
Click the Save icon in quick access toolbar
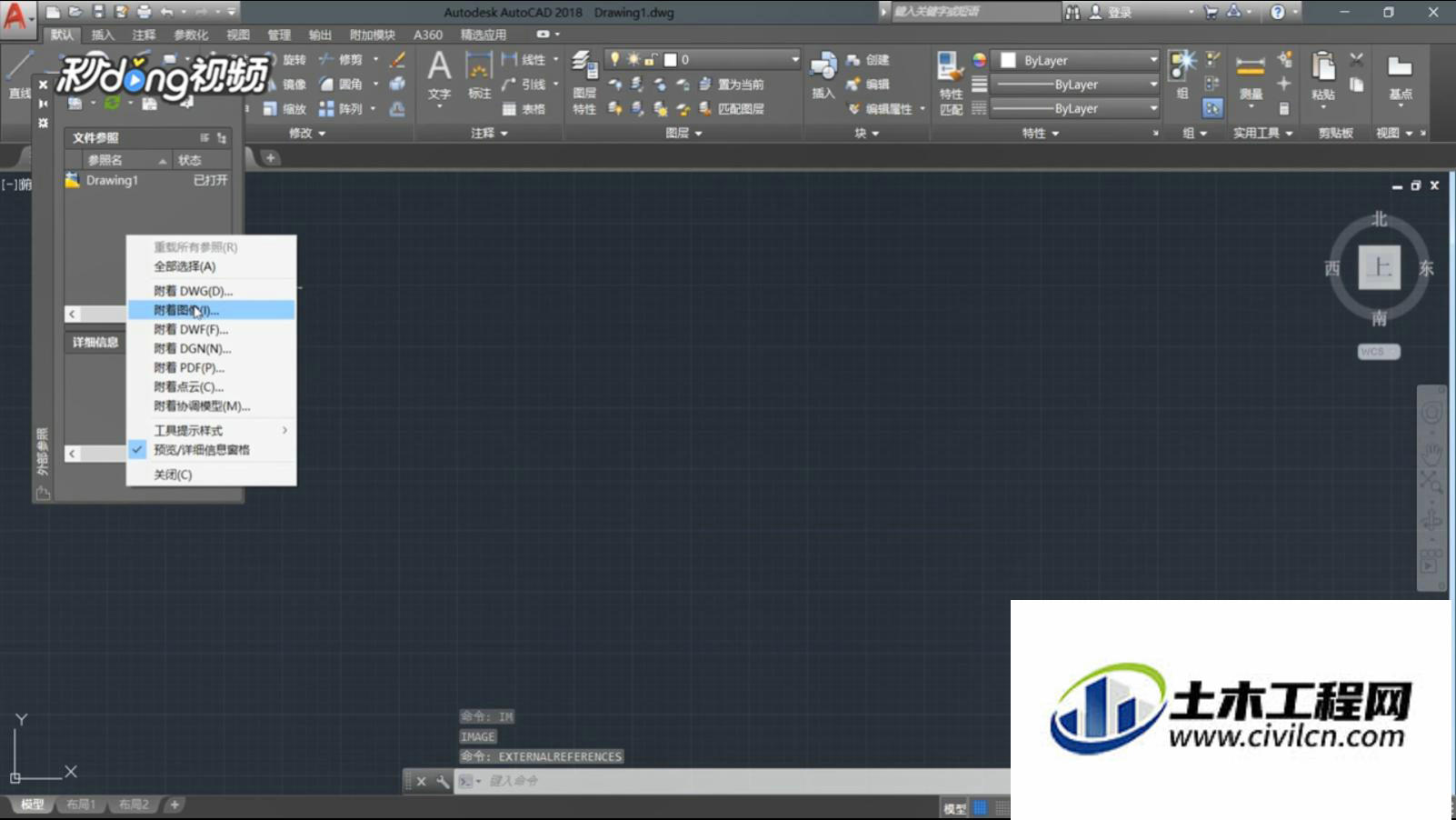98,12
